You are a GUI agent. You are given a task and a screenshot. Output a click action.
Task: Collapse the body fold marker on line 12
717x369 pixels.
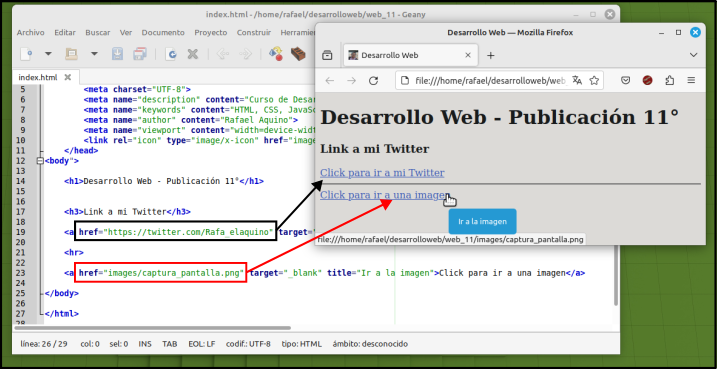(x=39, y=161)
